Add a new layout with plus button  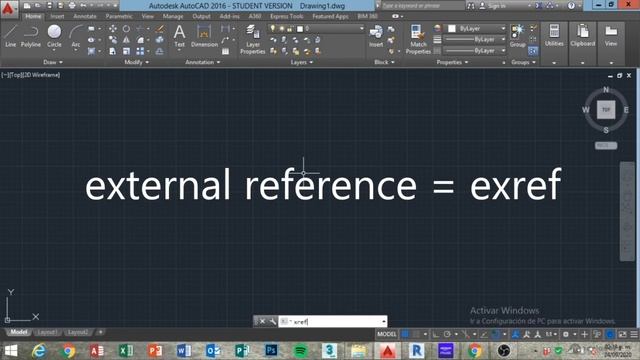[100, 332]
